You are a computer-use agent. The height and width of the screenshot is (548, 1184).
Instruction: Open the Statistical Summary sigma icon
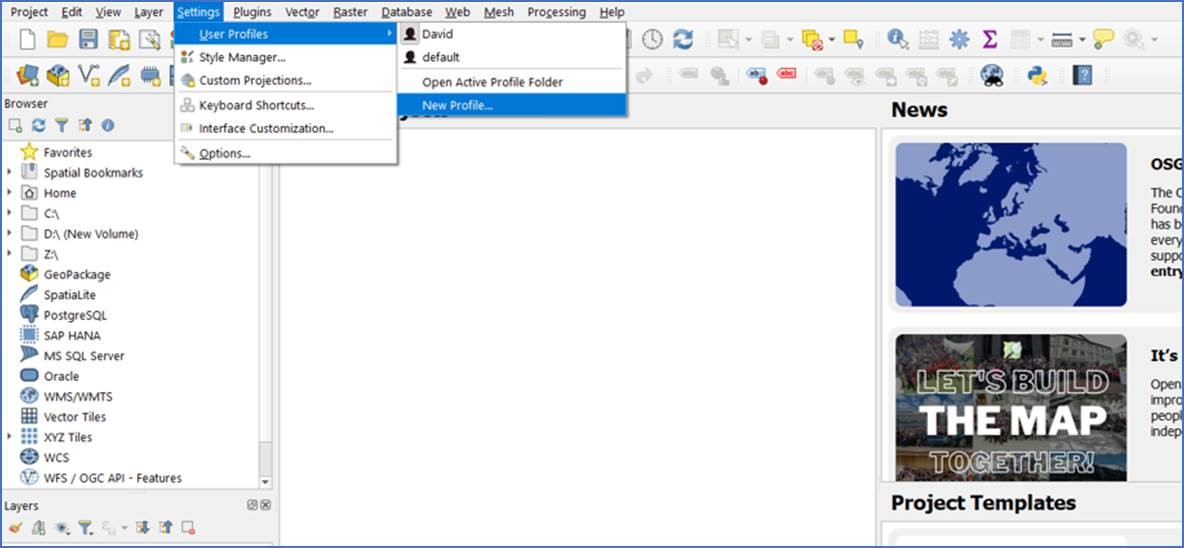pos(990,39)
